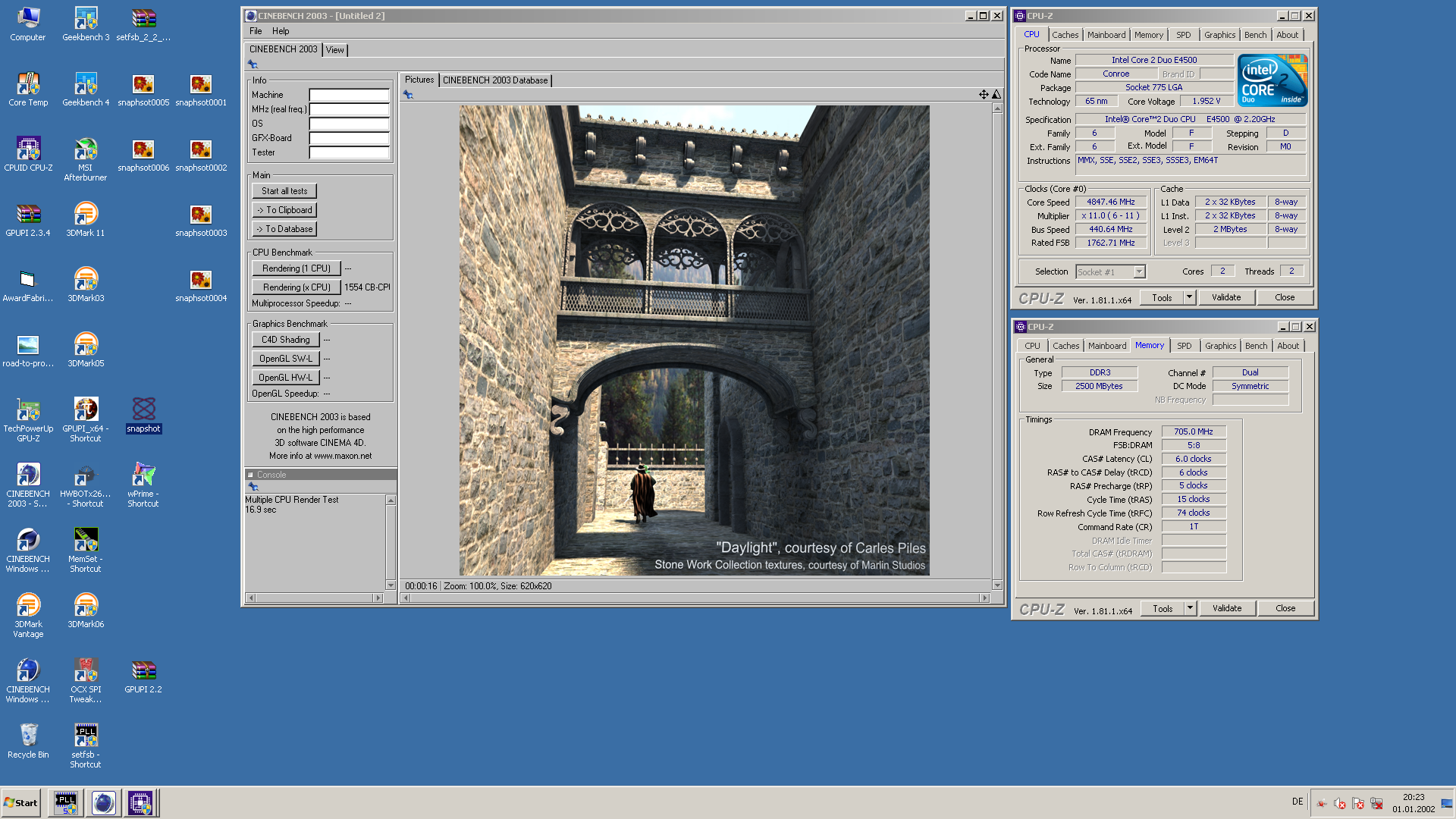Viewport: 1456px width, 819px height.
Task: Switch to the View tab in CINEBENCH
Action: click(x=334, y=50)
